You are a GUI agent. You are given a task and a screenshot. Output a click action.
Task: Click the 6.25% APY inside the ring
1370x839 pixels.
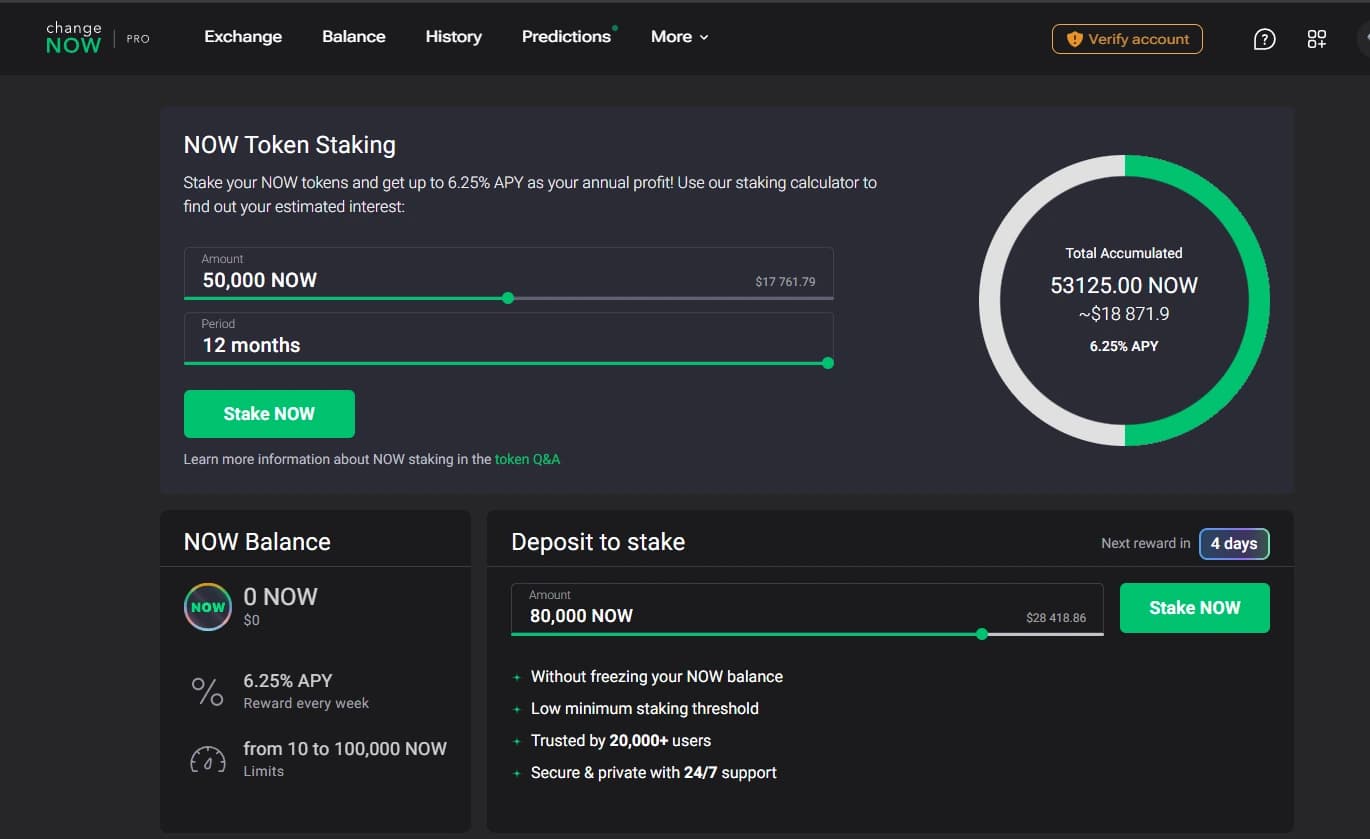click(1124, 346)
